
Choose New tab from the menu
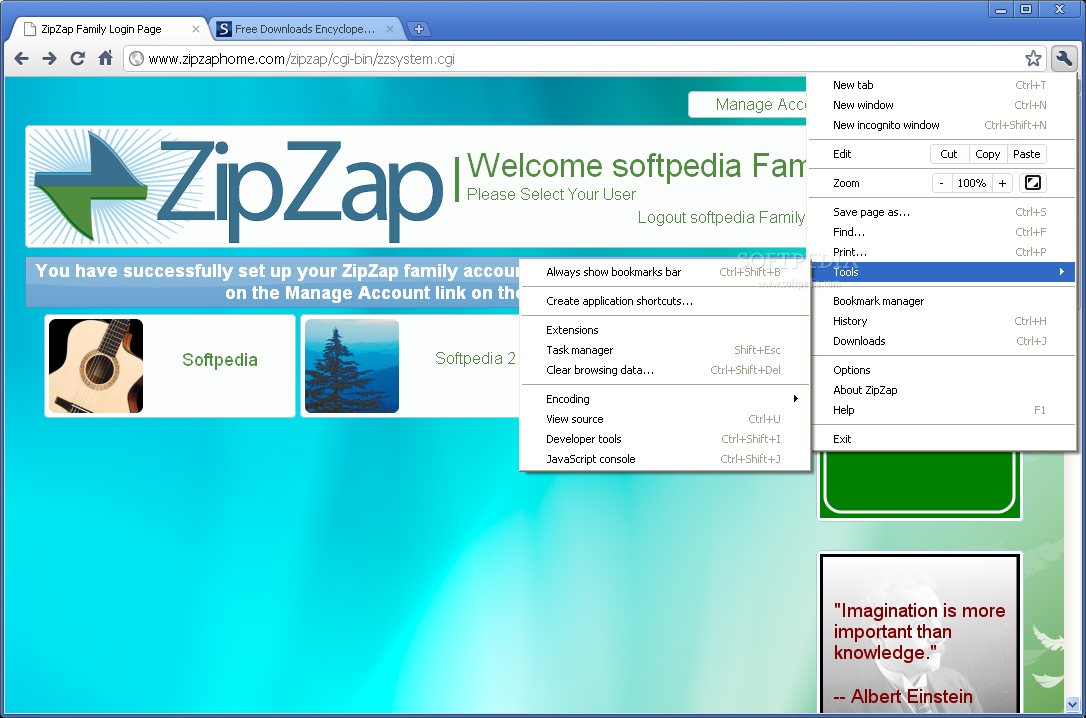point(941,85)
